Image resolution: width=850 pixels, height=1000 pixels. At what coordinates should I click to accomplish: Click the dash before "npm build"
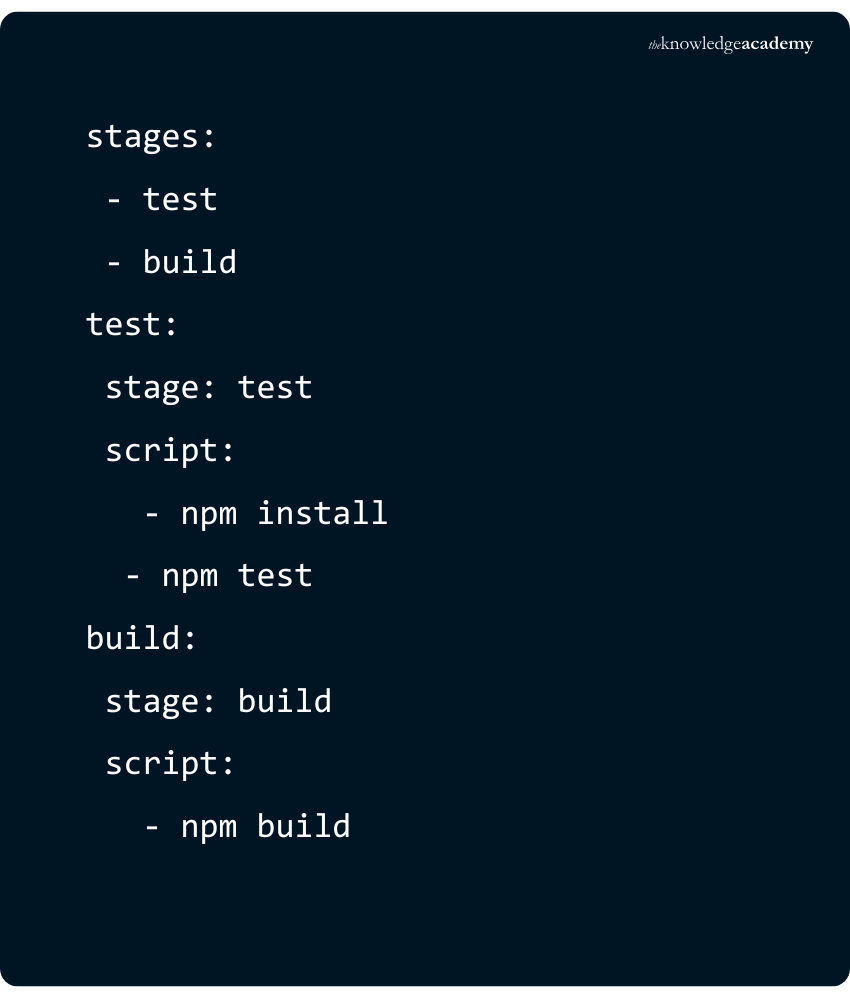tap(152, 827)
